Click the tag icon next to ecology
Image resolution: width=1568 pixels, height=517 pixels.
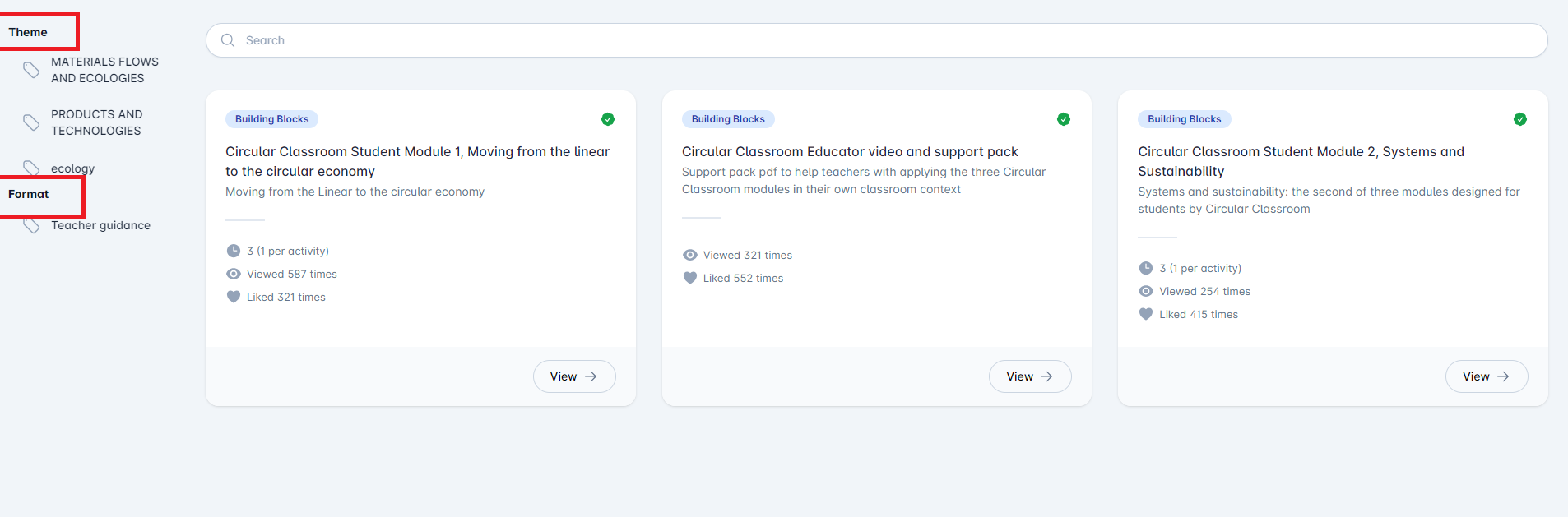pyautogui.click(x=31, y=168)
